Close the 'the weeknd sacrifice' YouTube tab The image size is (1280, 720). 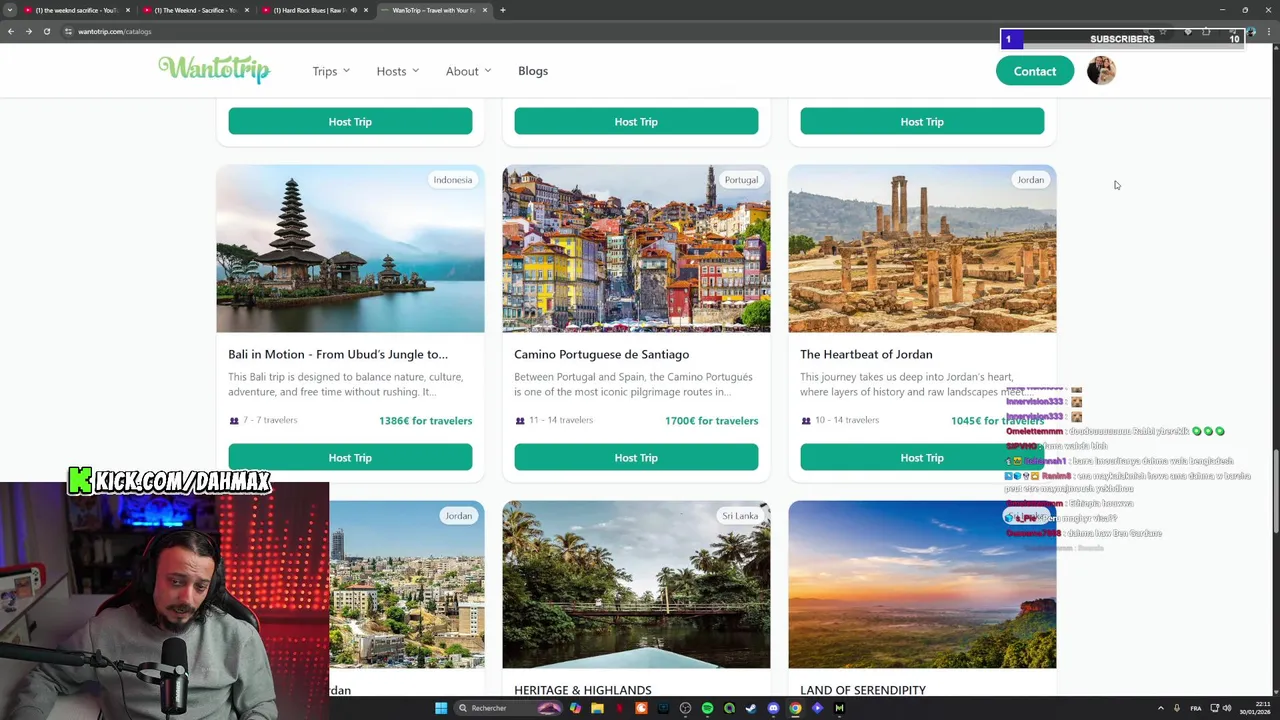128,10
